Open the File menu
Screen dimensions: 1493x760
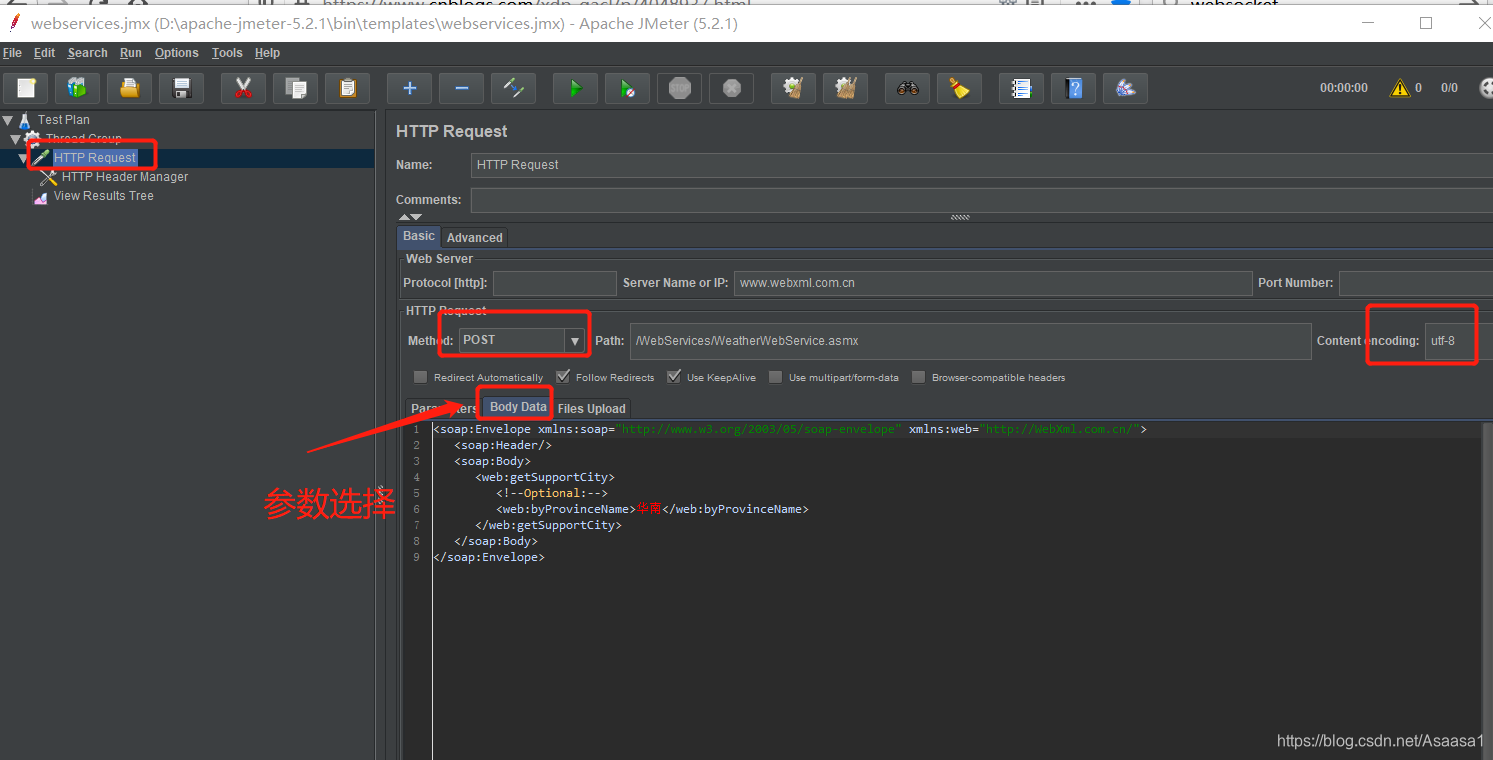[12, 53]
